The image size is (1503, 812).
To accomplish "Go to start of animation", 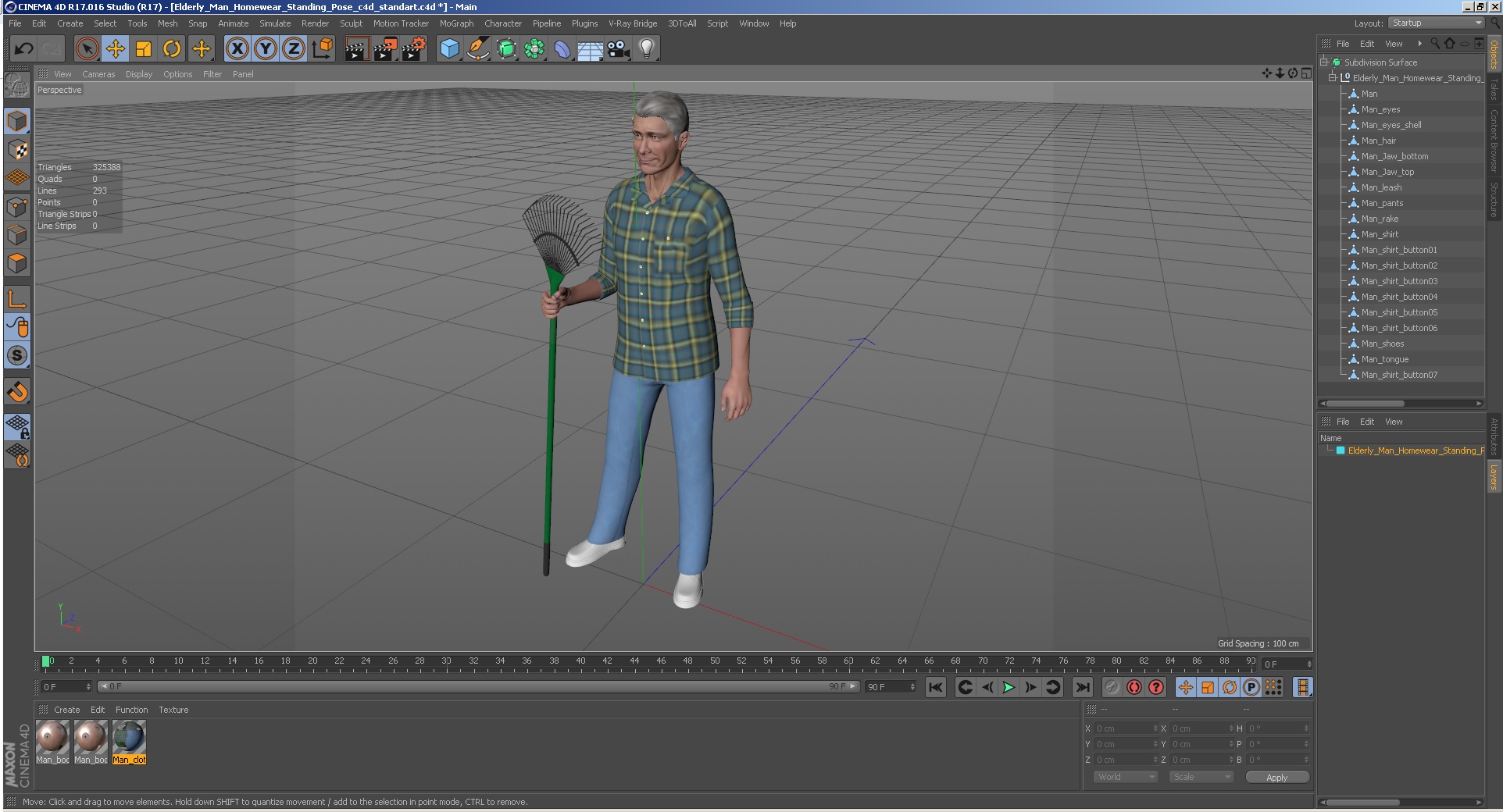I will [x=935, y=687].
